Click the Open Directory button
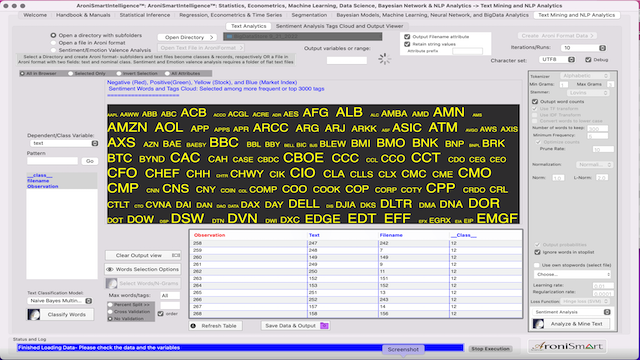The height and width of the screenshot is (360, 640). (187, 37)
